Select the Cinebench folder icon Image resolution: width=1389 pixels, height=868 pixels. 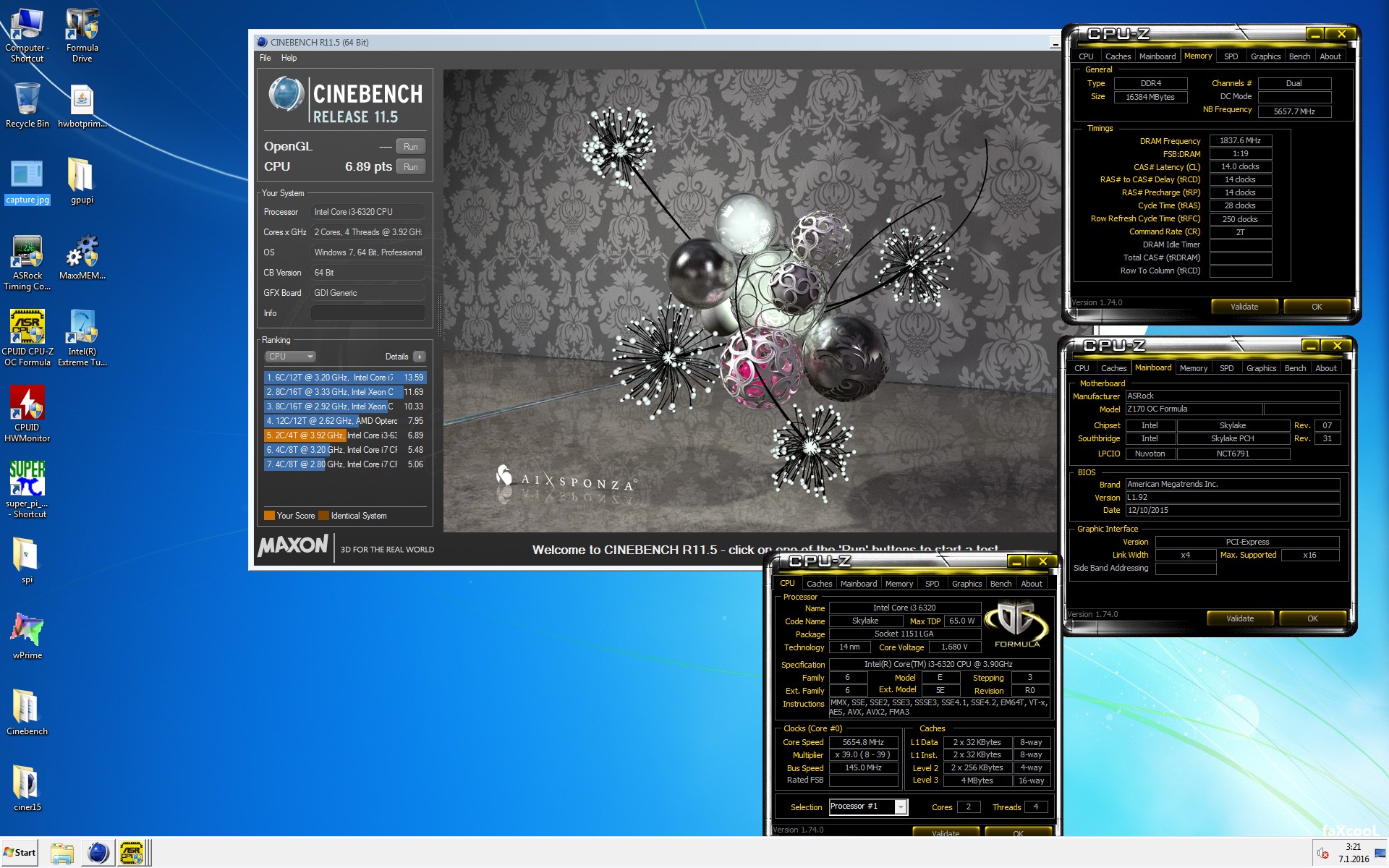click(x=27, y=712)
